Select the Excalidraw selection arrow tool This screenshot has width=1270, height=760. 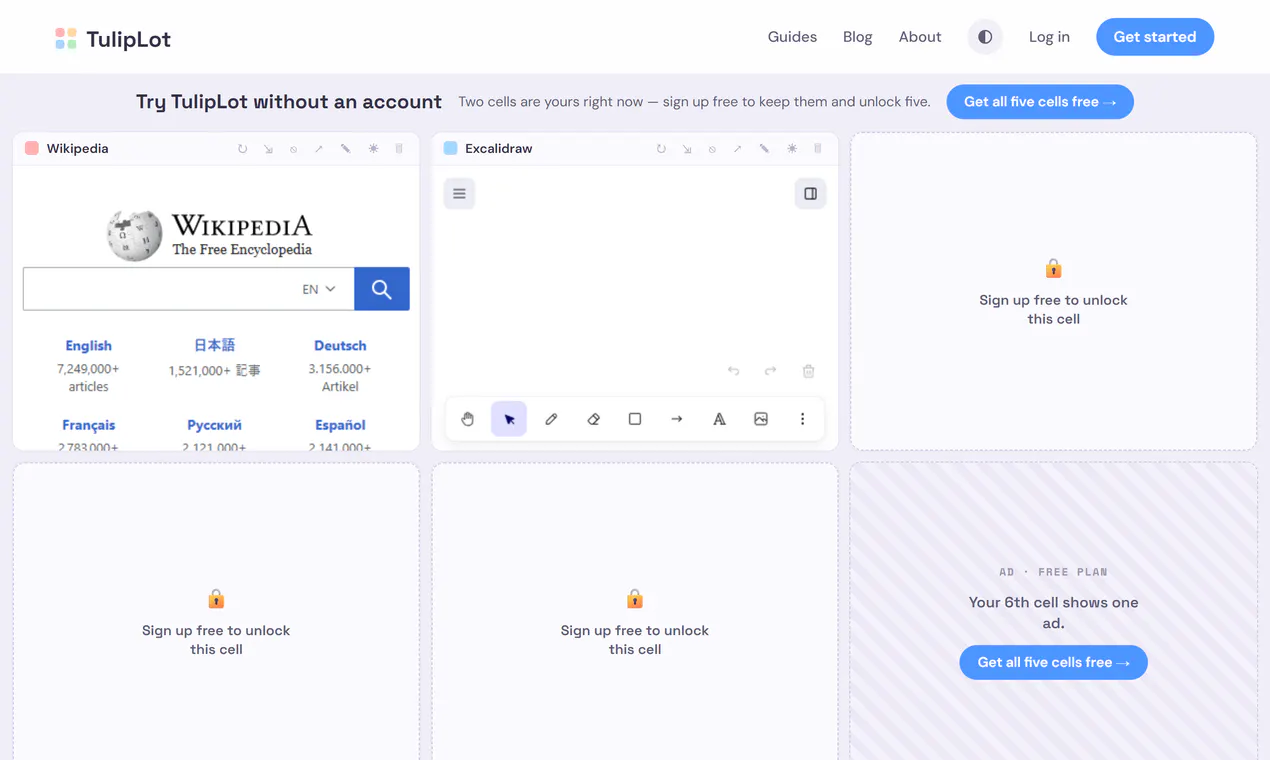click(x=509, y=419)
